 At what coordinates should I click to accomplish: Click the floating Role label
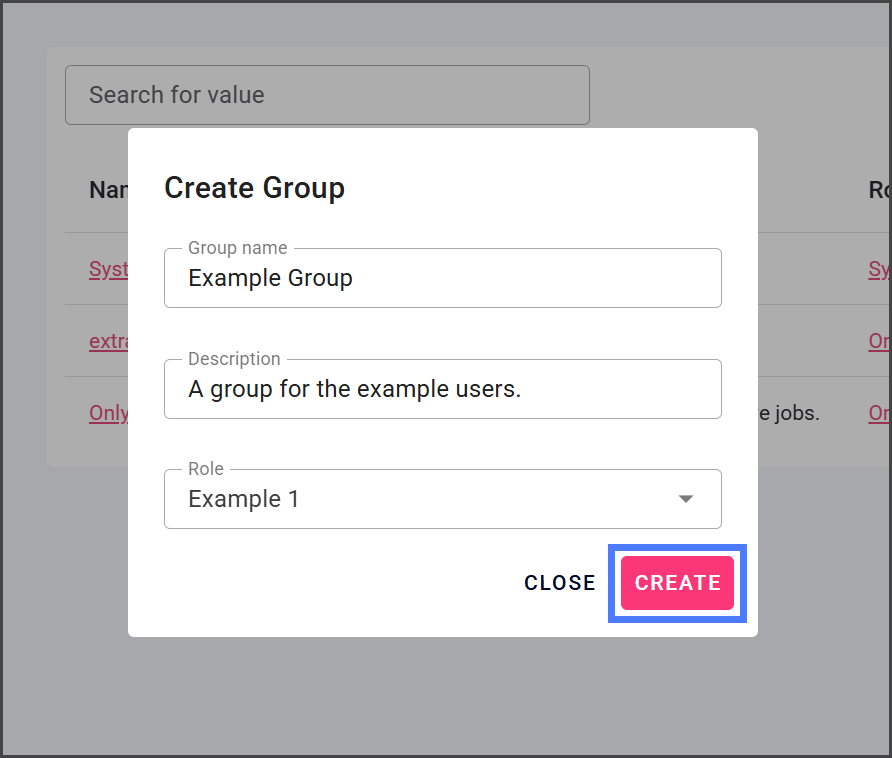[x=206, y=469]
